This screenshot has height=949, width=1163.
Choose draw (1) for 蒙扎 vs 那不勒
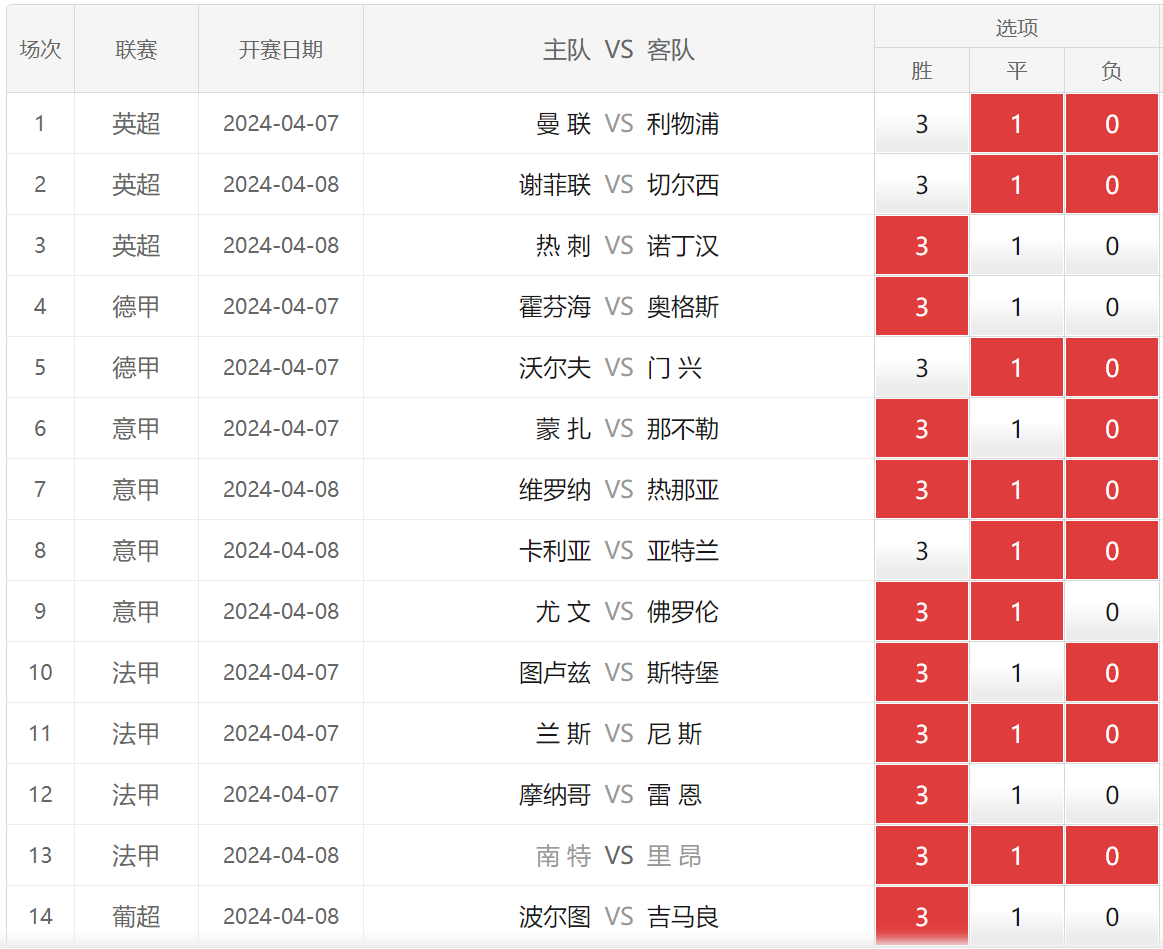click(x=1016, y=428)
